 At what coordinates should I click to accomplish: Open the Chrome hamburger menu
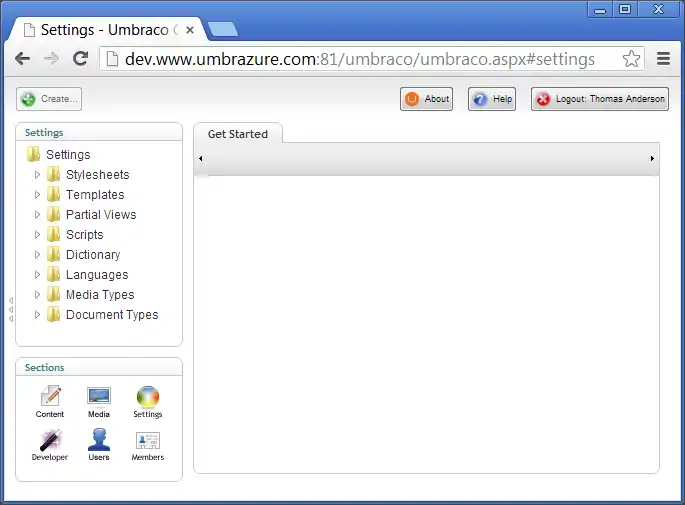click(663, 59)
